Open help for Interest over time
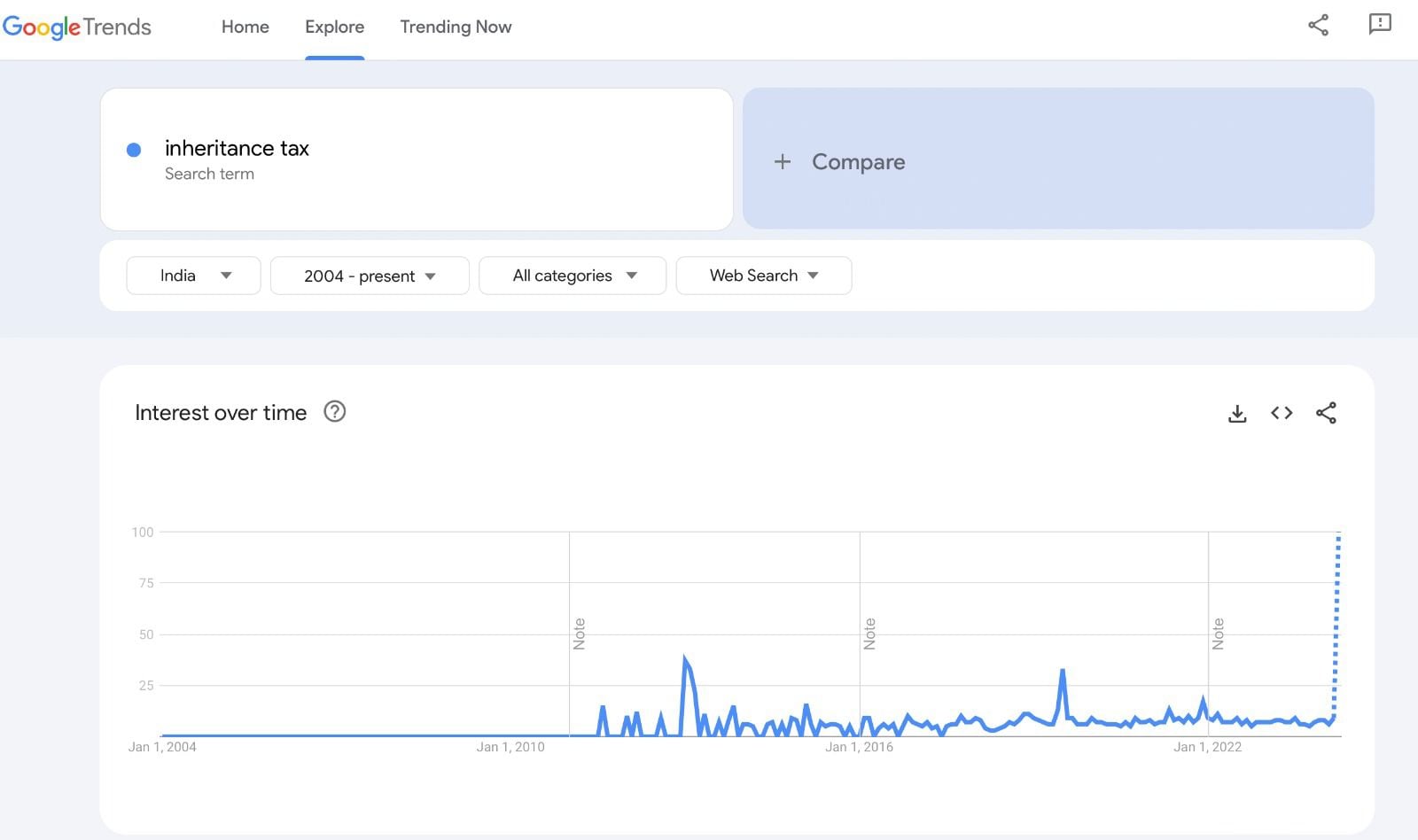The width and height of the screenshot is (1418, 840). [x=334, y=412]
